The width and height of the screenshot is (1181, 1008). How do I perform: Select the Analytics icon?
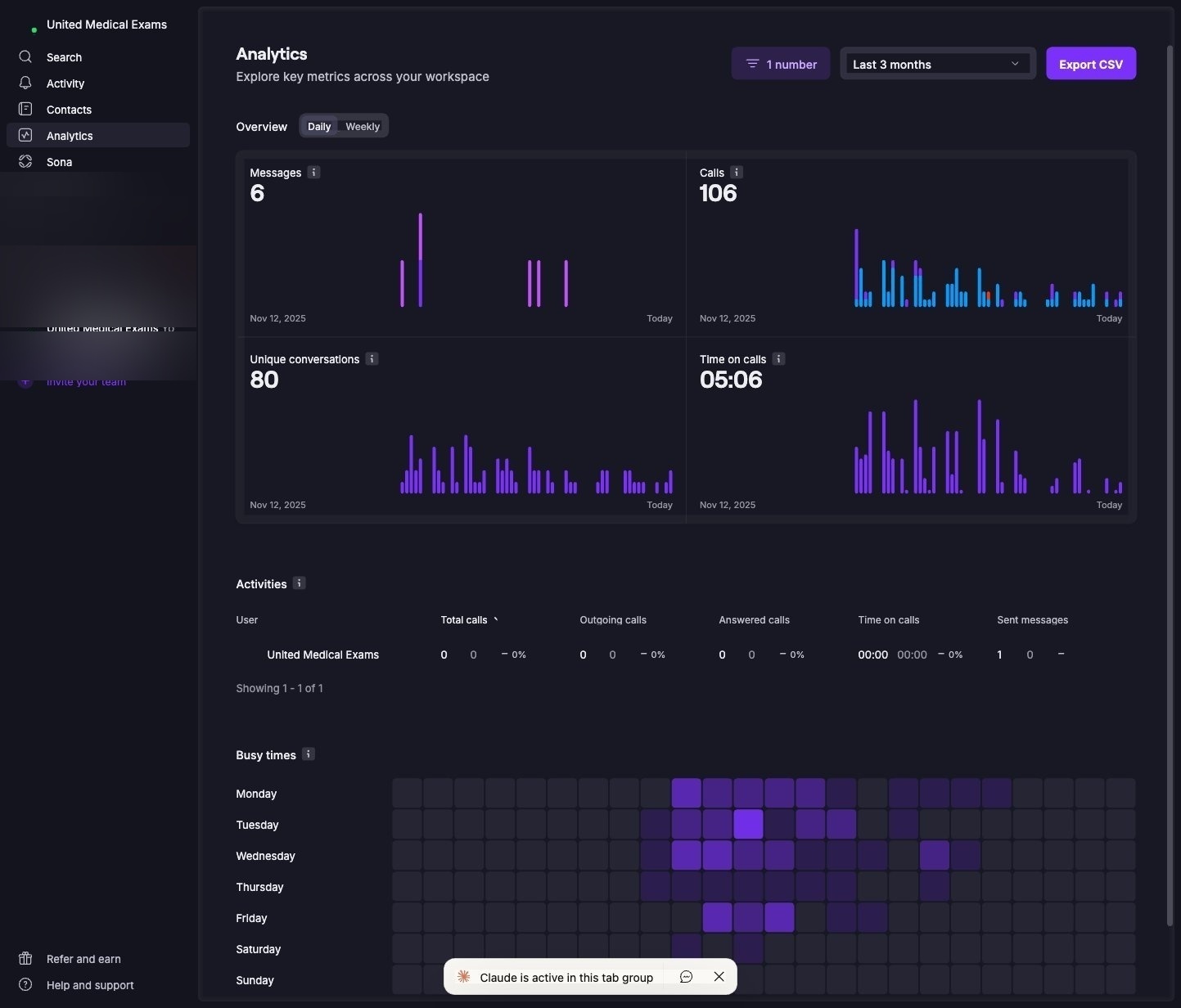25,135
